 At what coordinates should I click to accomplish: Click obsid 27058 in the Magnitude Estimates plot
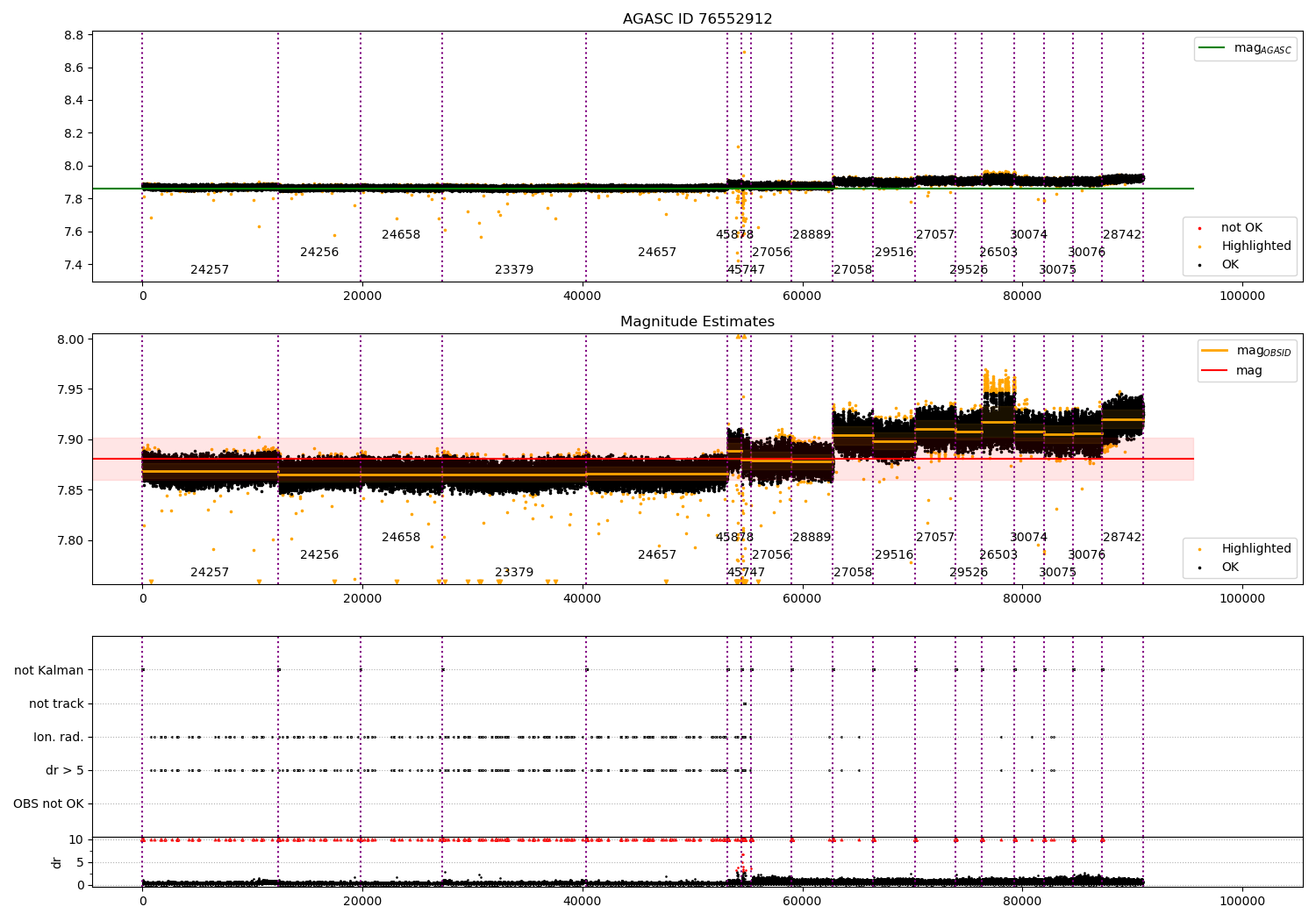[853, 573]
